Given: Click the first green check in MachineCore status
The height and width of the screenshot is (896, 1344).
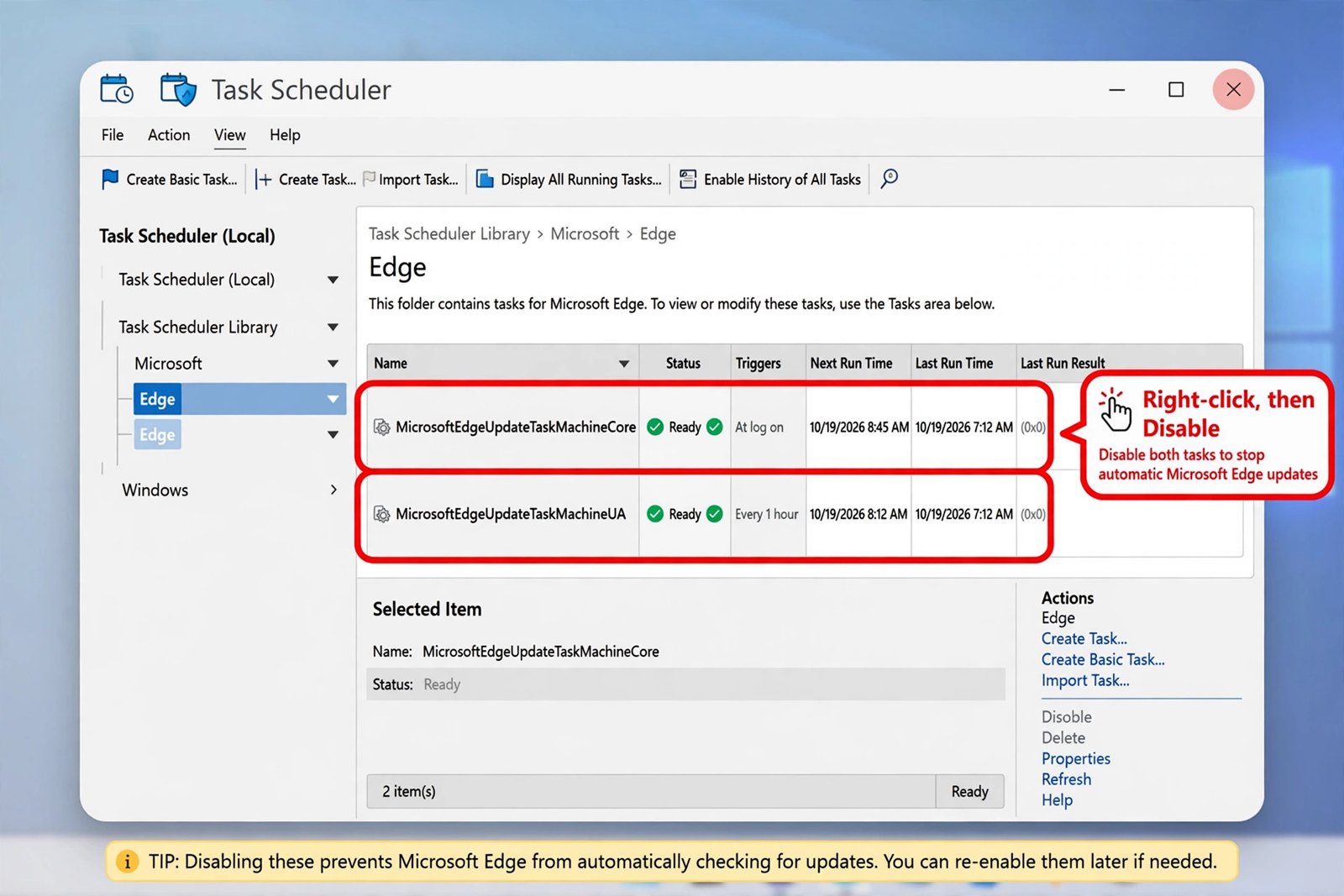Looking at the screenshot, I should tap(655, 427).
